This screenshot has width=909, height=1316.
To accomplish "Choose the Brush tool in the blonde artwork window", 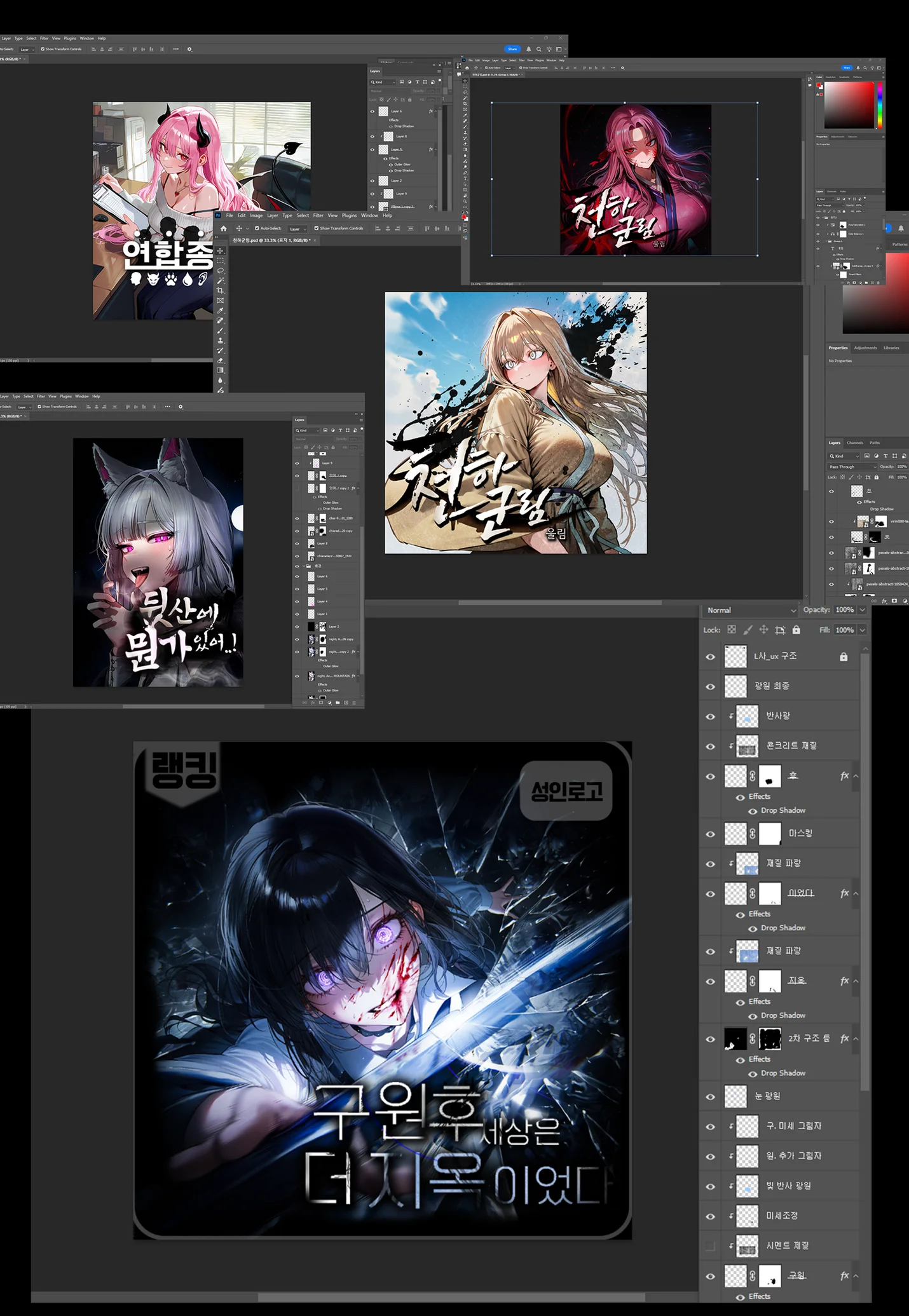I will [221, 330].
